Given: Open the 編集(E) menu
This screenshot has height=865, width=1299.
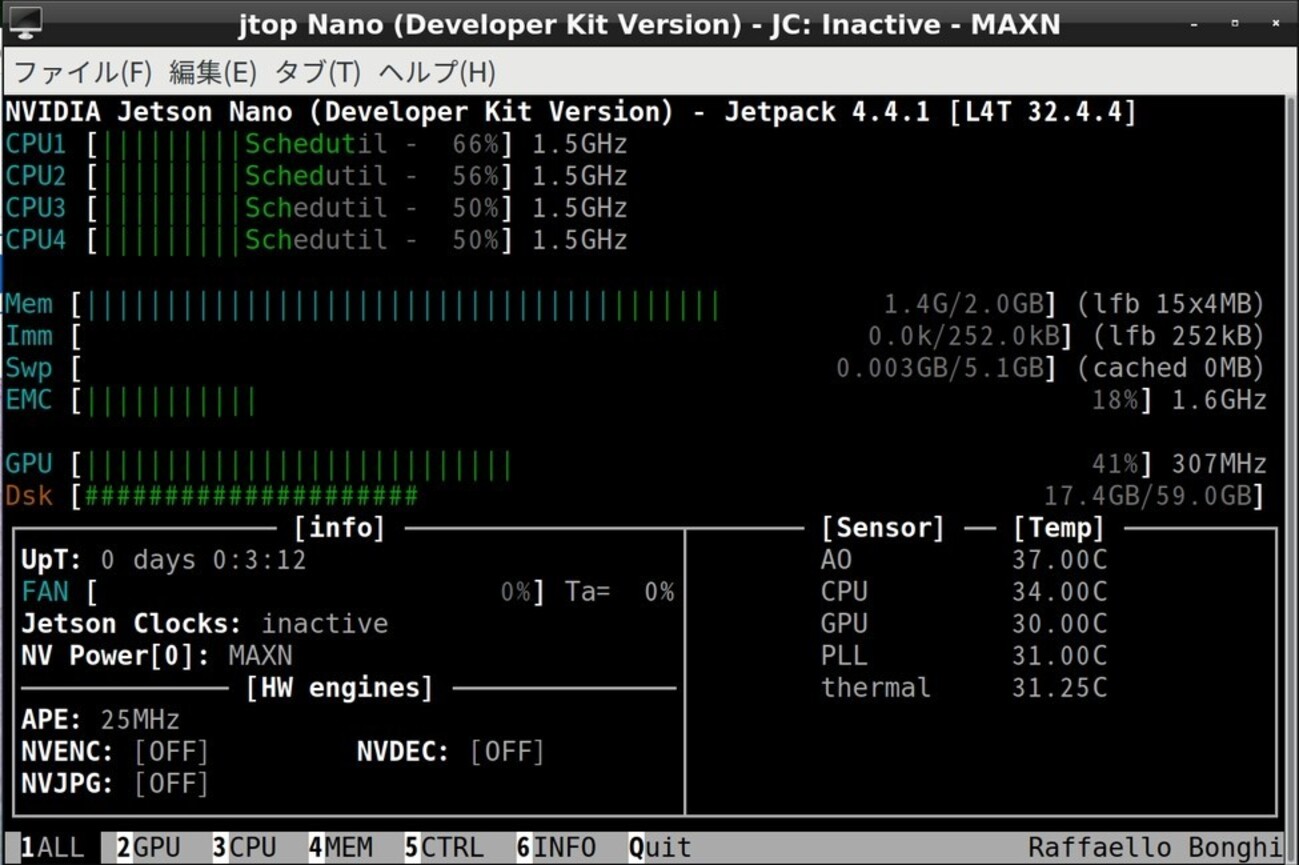Looking at the screenshot, I should 212,72.
